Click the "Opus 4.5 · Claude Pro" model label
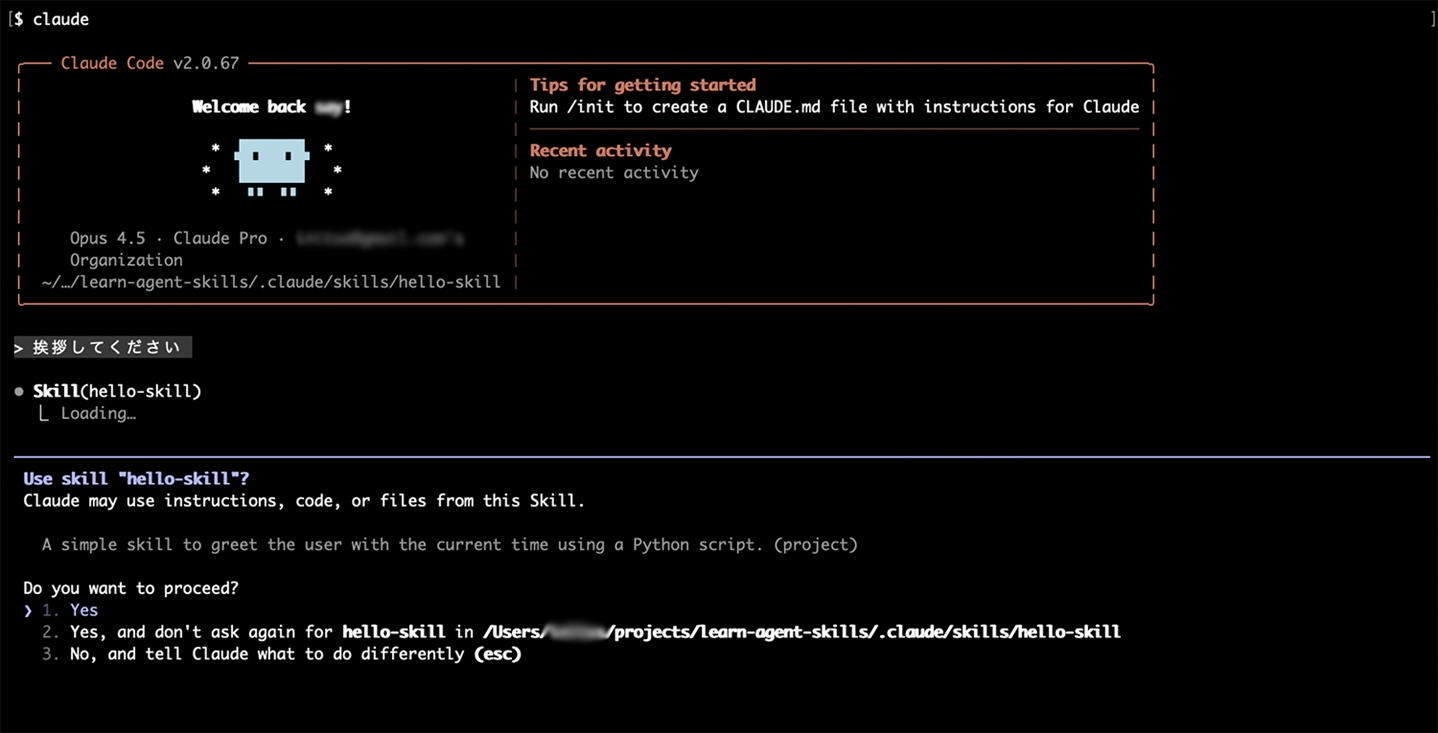 click(x=168, y=238)
